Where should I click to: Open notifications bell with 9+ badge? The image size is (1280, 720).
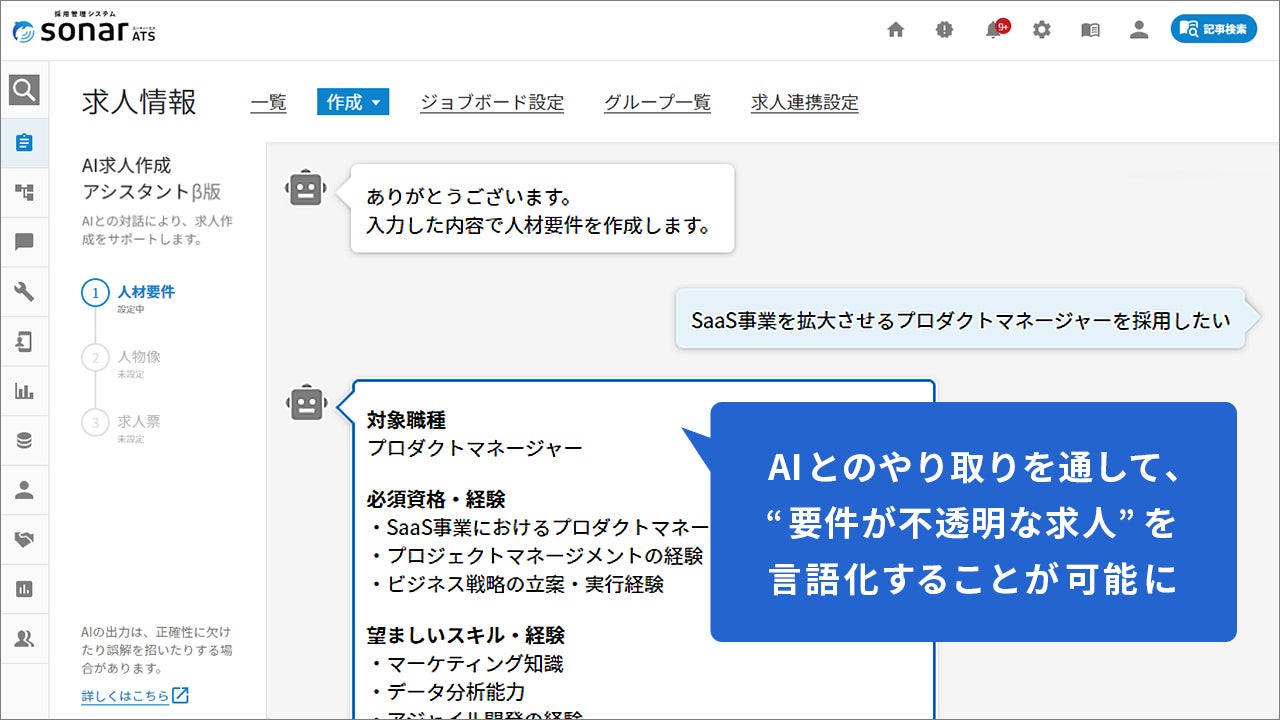click(x=996, y=29)
